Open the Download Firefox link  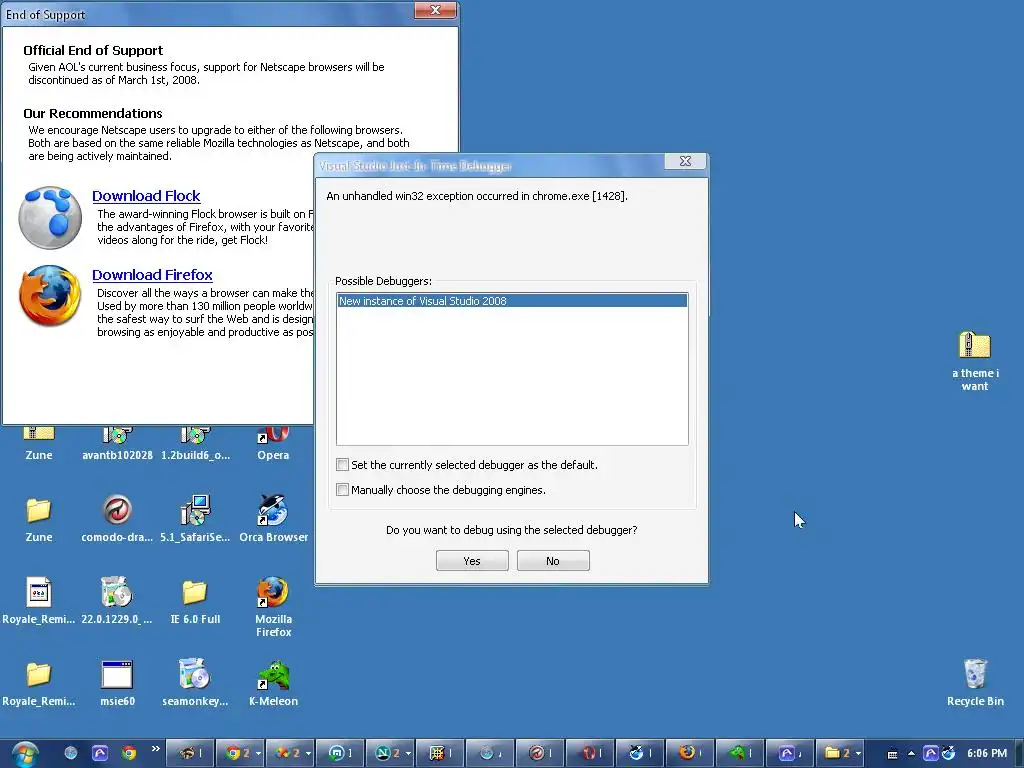point(152,275)
